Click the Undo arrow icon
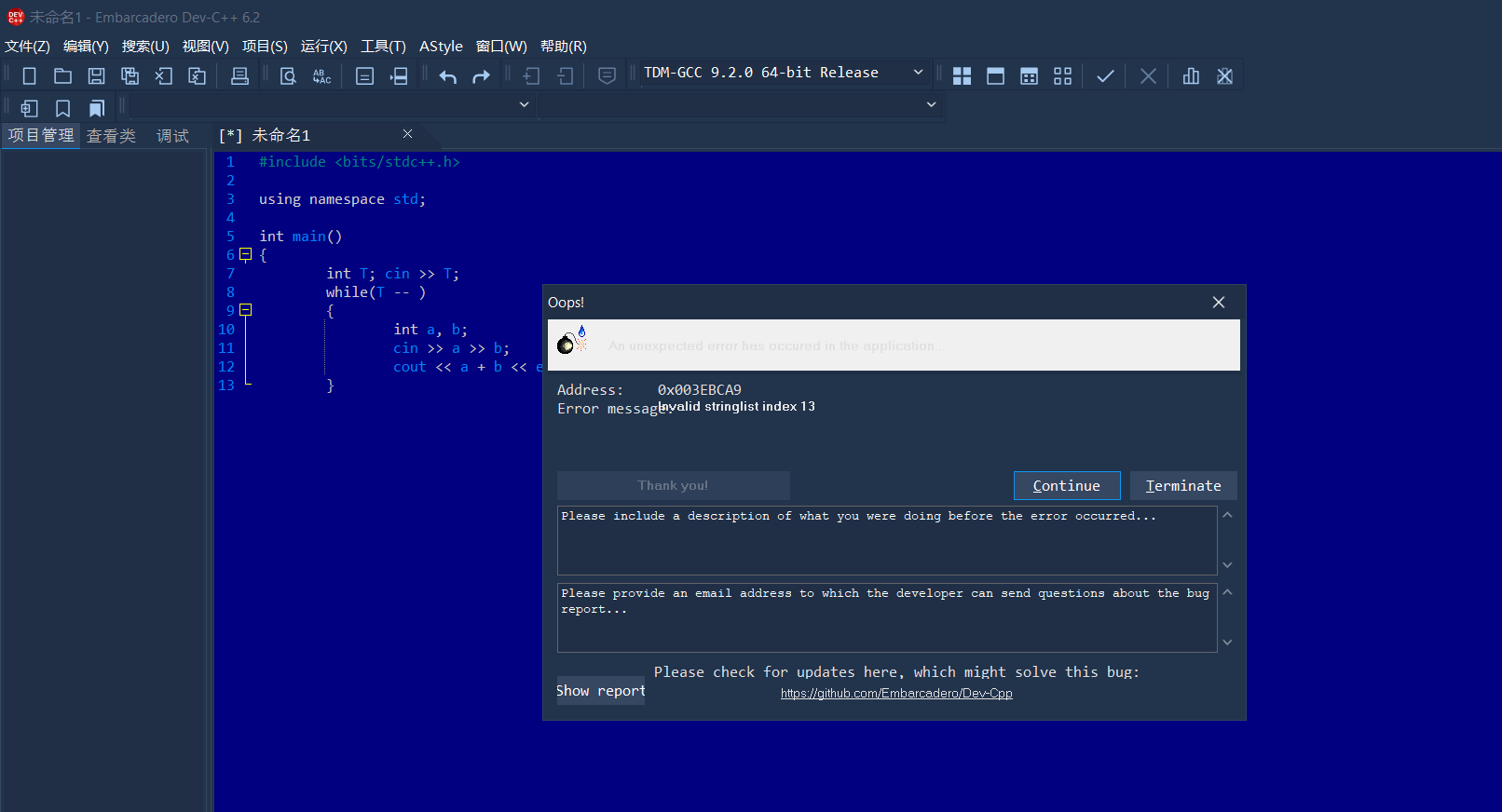This screenshot has height=812, width=1502. click(448, 76)
